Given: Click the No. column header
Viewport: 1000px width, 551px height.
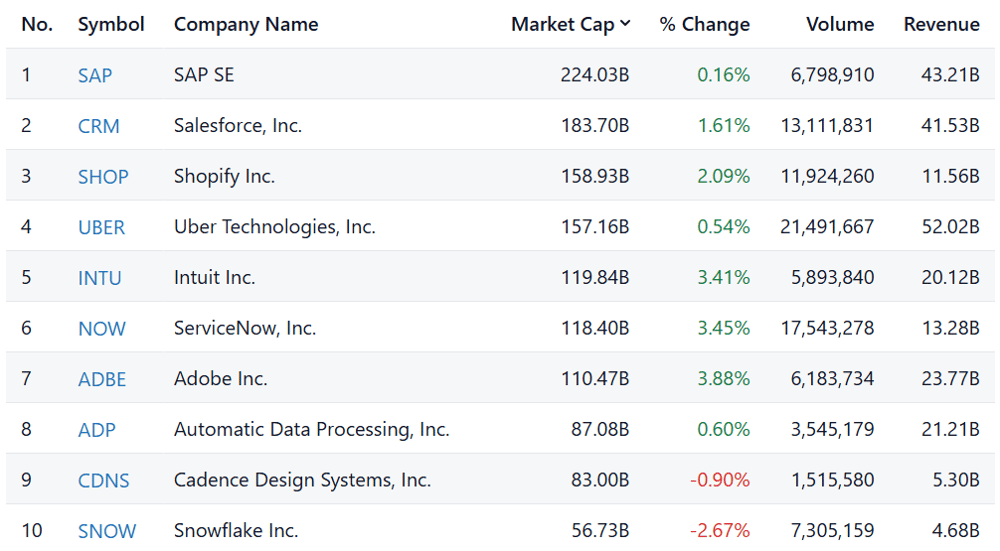Looking at the screenshot, I should (x=37, y=24).
